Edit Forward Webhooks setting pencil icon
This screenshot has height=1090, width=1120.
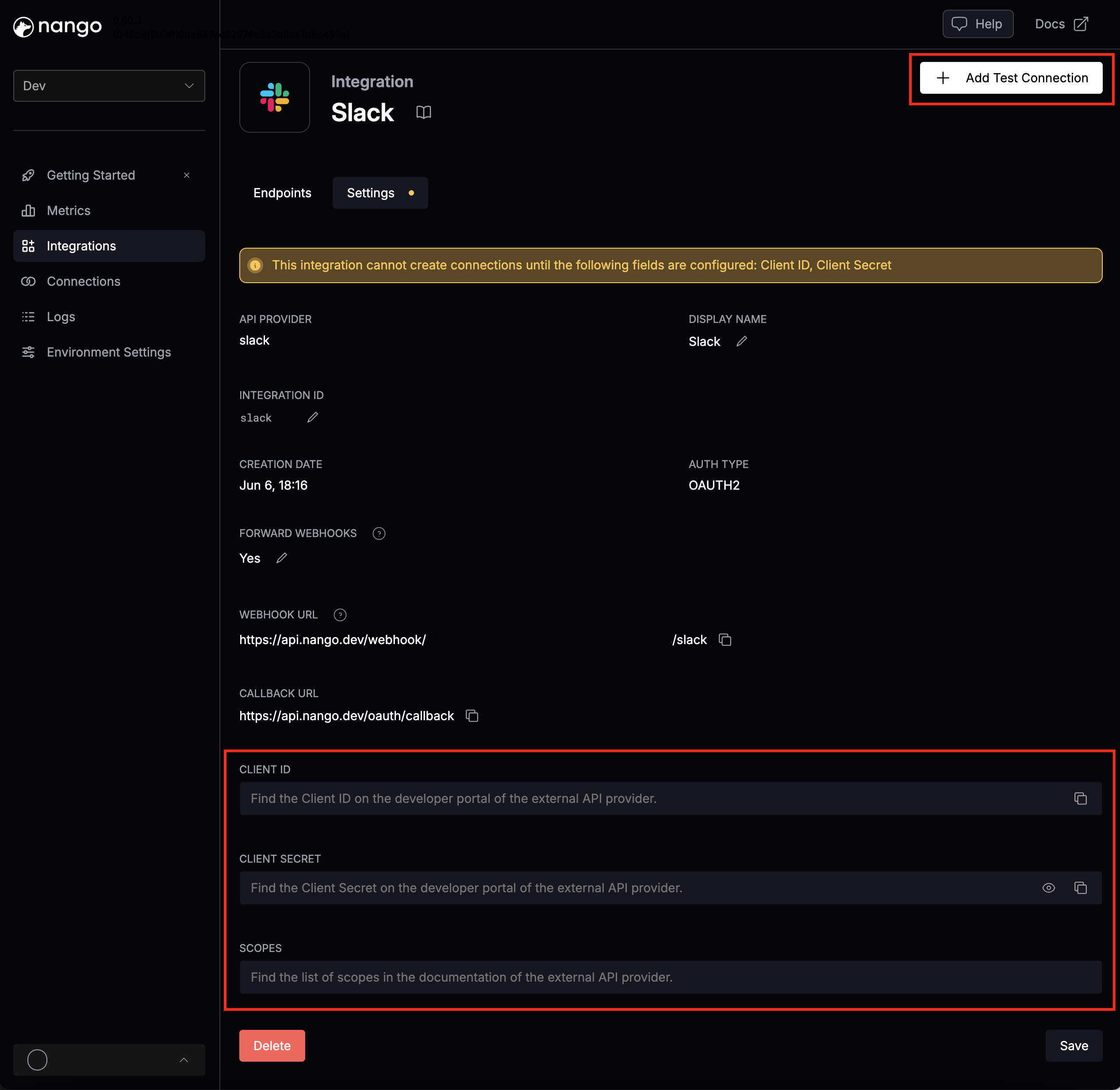pyautogui.click(x=282, y=558)
